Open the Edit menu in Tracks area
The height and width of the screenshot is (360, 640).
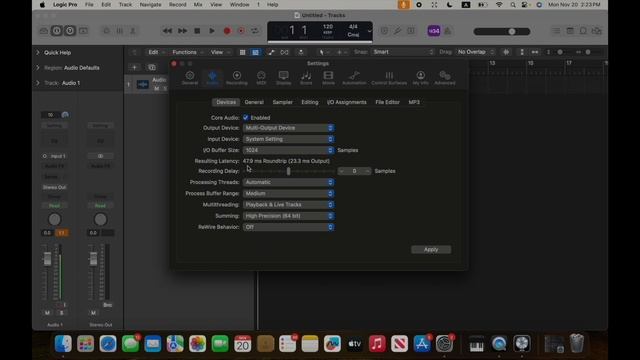[156, 52]
